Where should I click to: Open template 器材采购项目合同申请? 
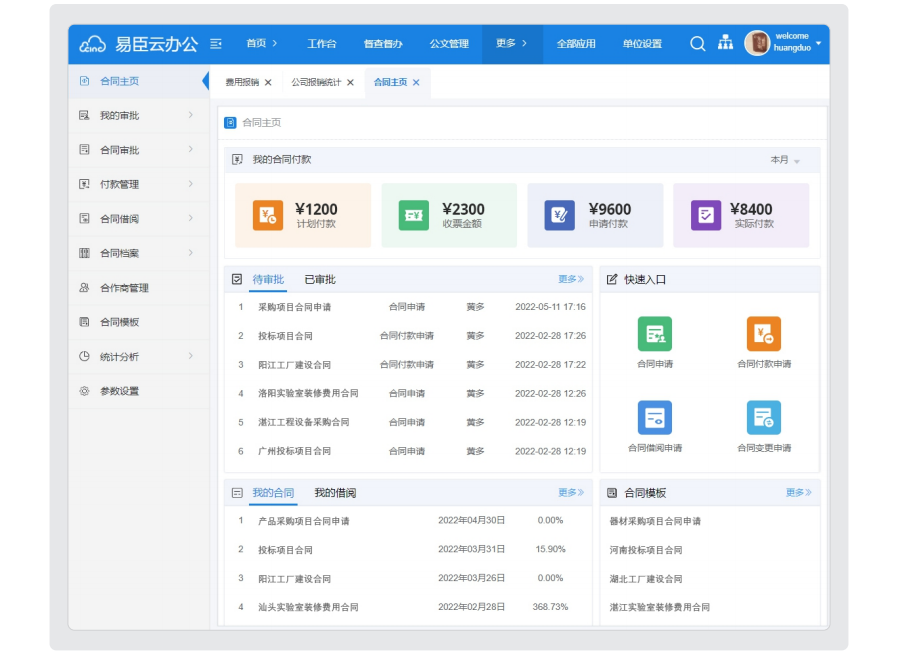pyautogui.click(x=655, y=521)
